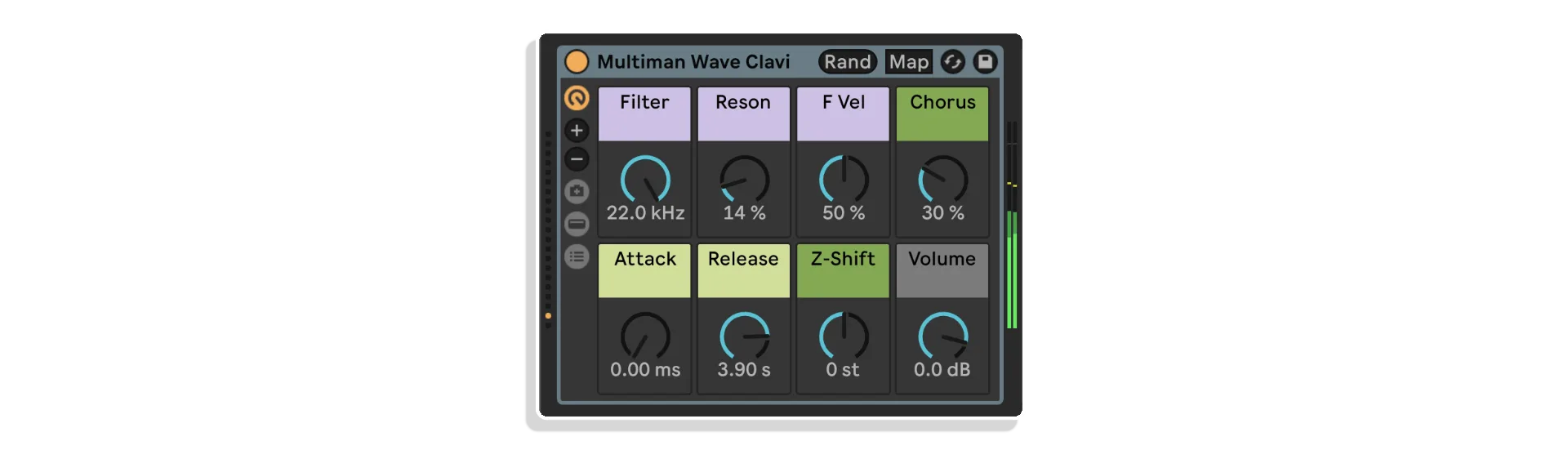
Task: Click the F Vel macro knob
Action: coord(844,180)
